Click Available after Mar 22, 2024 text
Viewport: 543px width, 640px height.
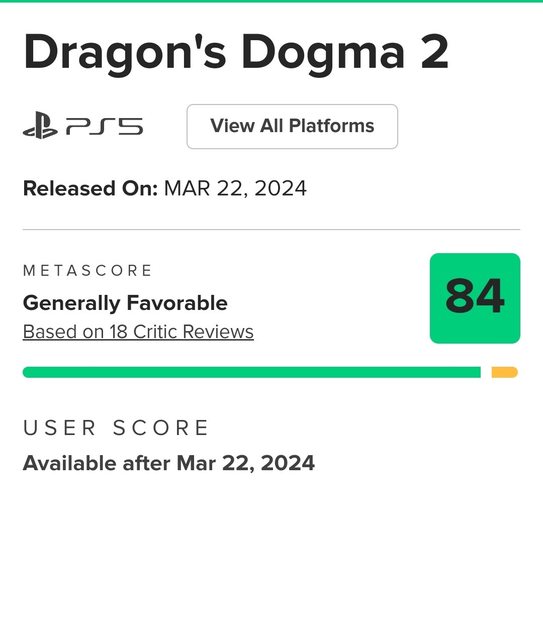tap(169, 463)
